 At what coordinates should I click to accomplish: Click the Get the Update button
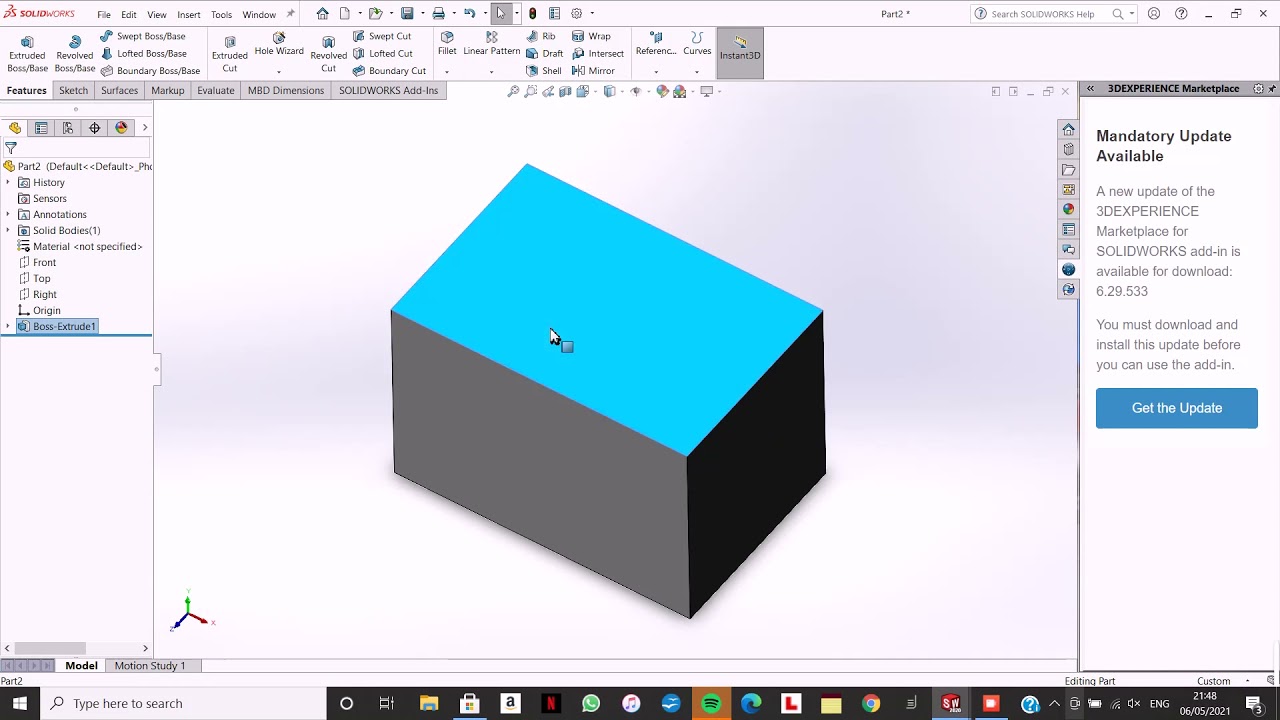click(1177, 408)
